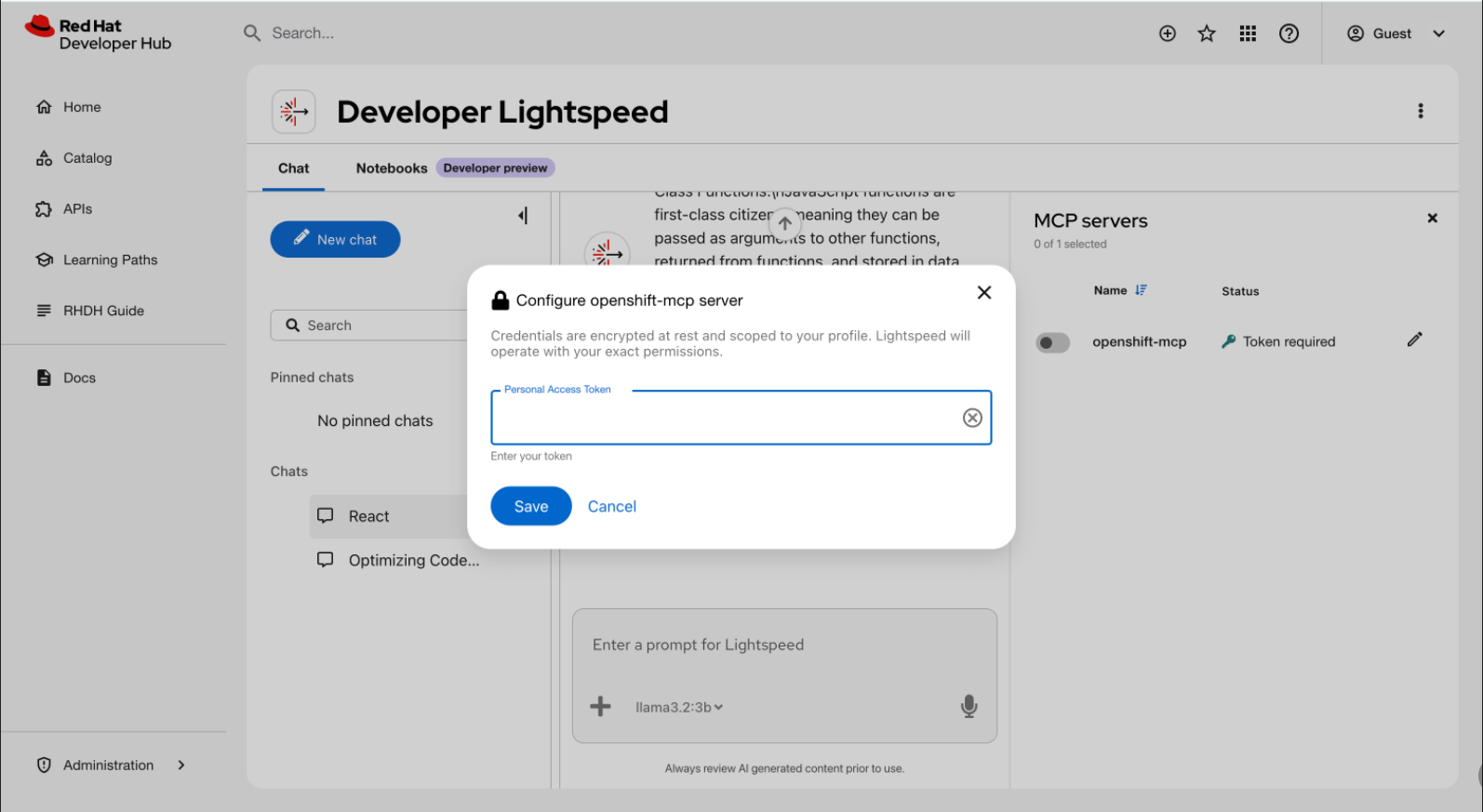
Task: Open the application launcher grid icon
Action: coord(1248,33)
